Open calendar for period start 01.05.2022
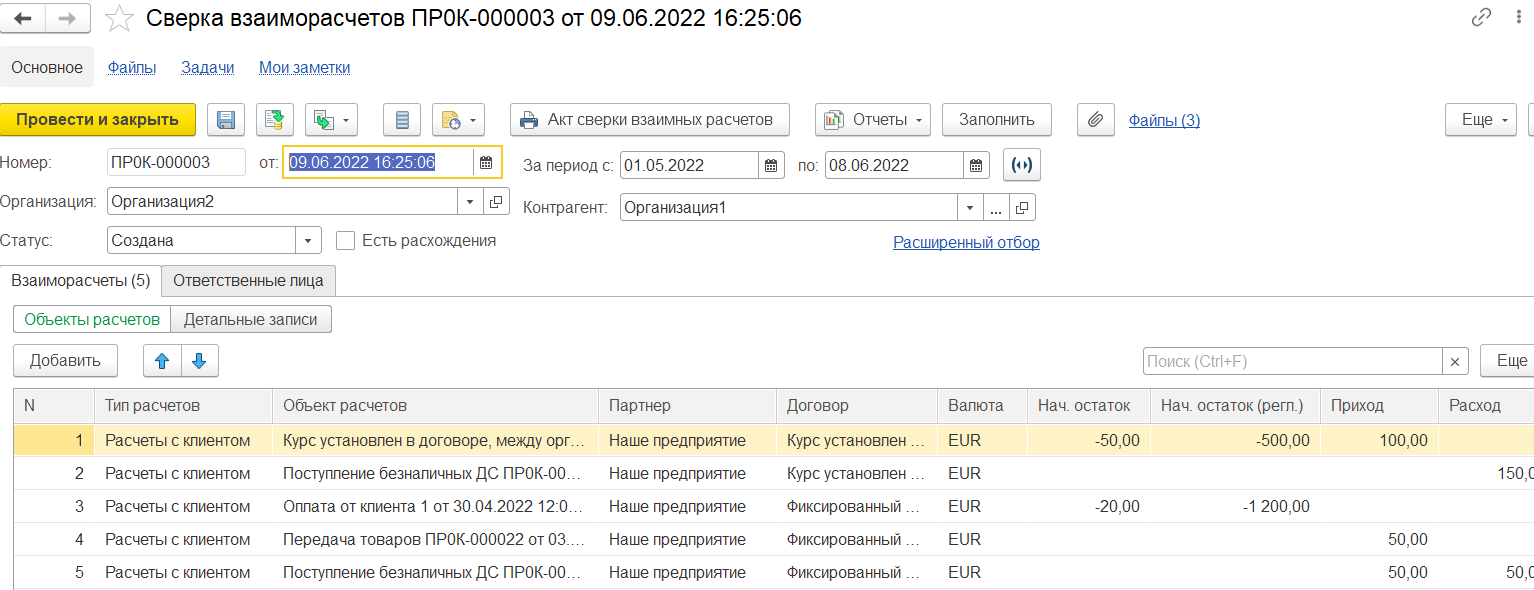 click(771, 165)
